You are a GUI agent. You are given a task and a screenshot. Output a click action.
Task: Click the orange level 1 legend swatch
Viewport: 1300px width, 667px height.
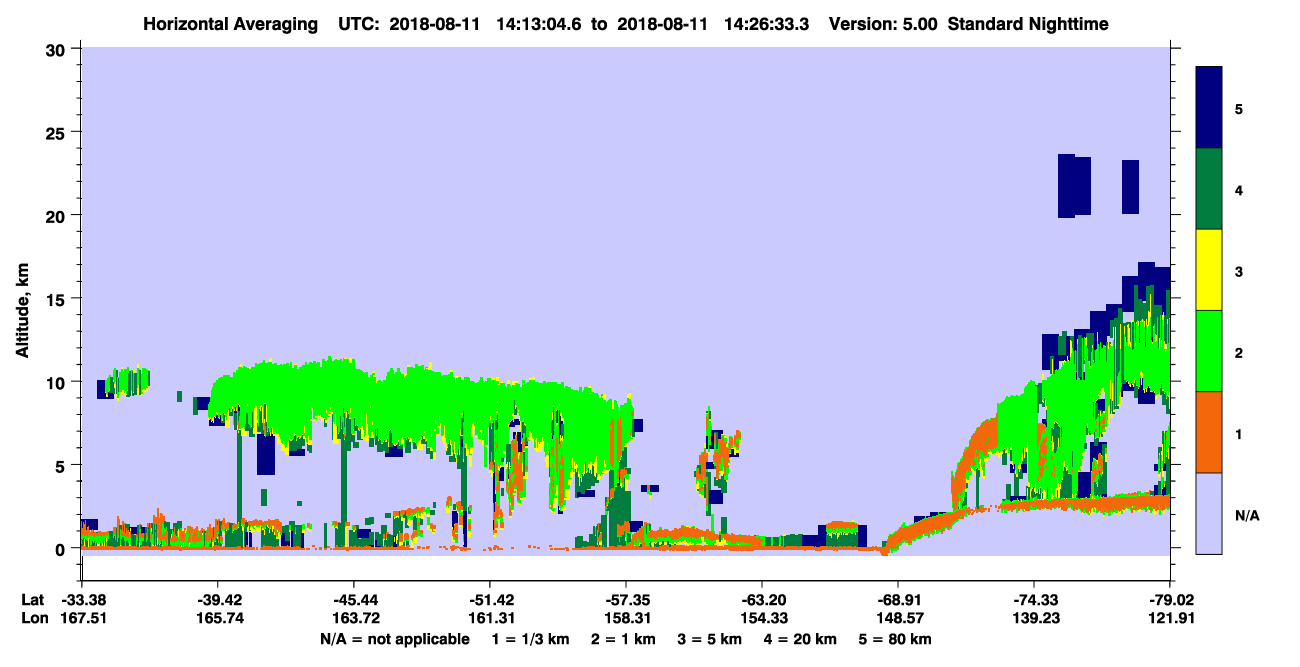coord(1209,432)
